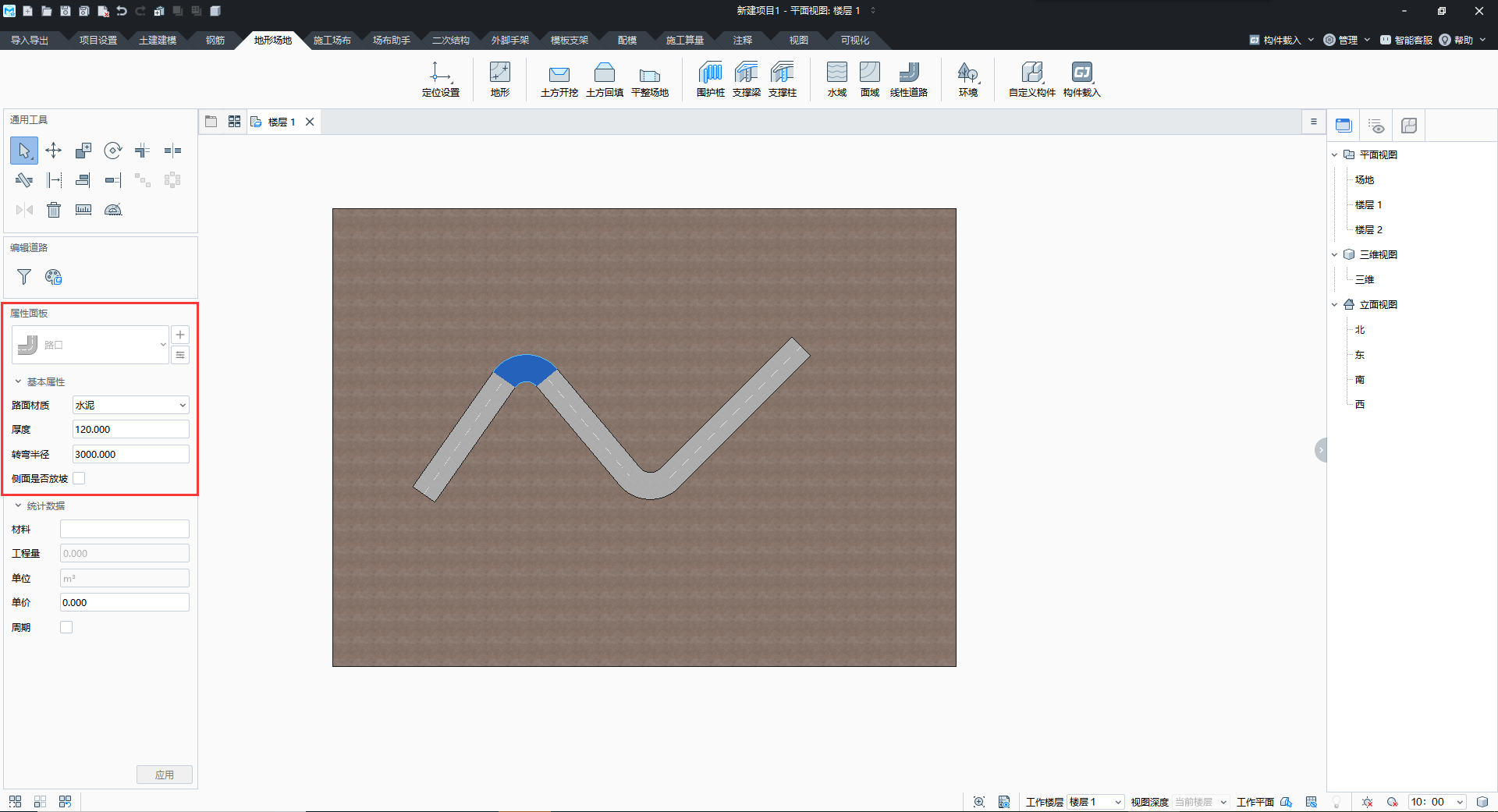Screen dimensions: 1498x812
Task: Open the 路面材质 dropdown
Action: click(131, 405)
